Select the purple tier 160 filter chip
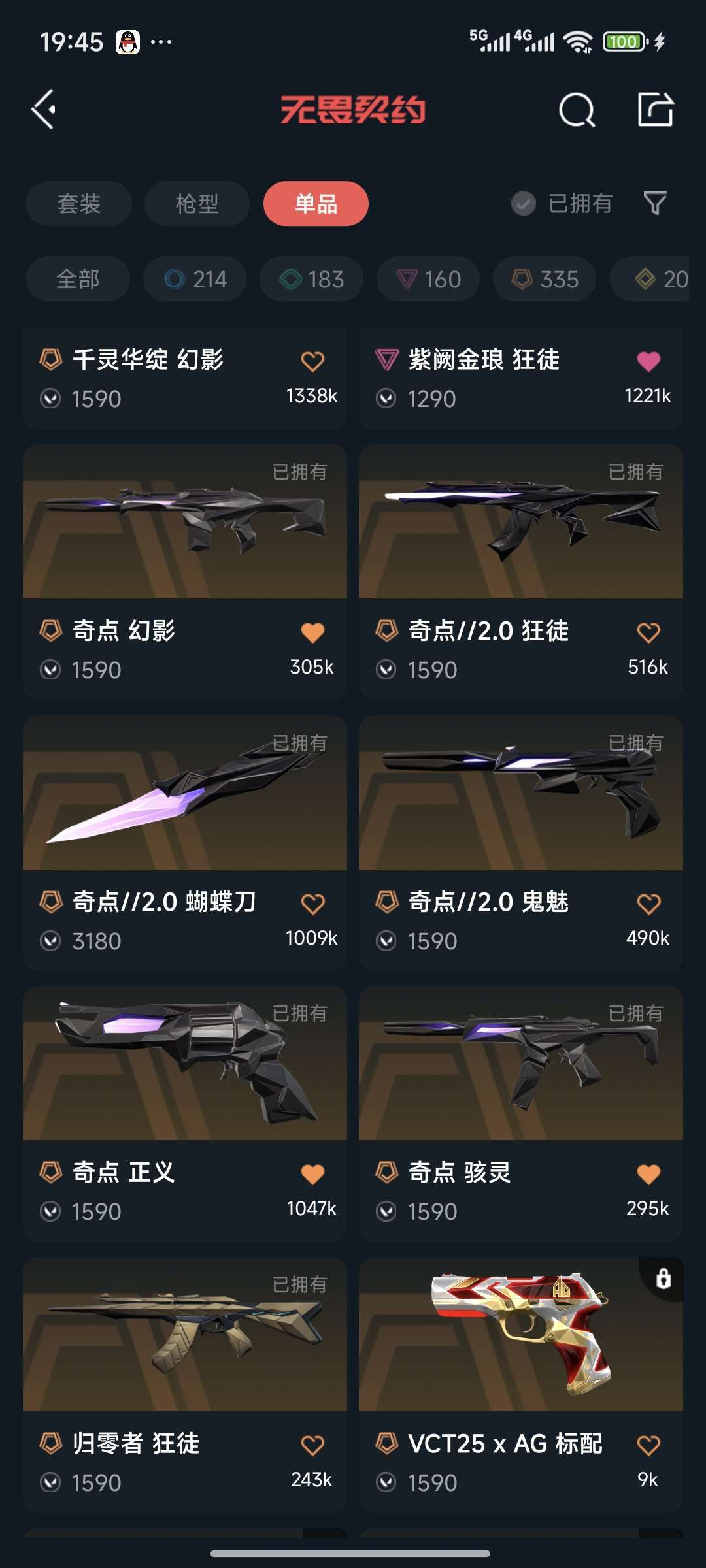706x1568 pixels. (x=428, y=279)
